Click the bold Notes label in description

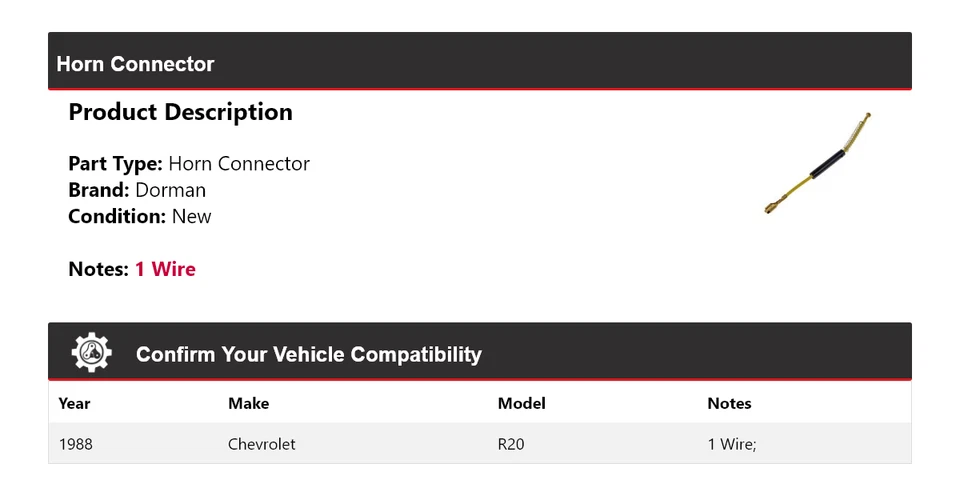point(99,269)
